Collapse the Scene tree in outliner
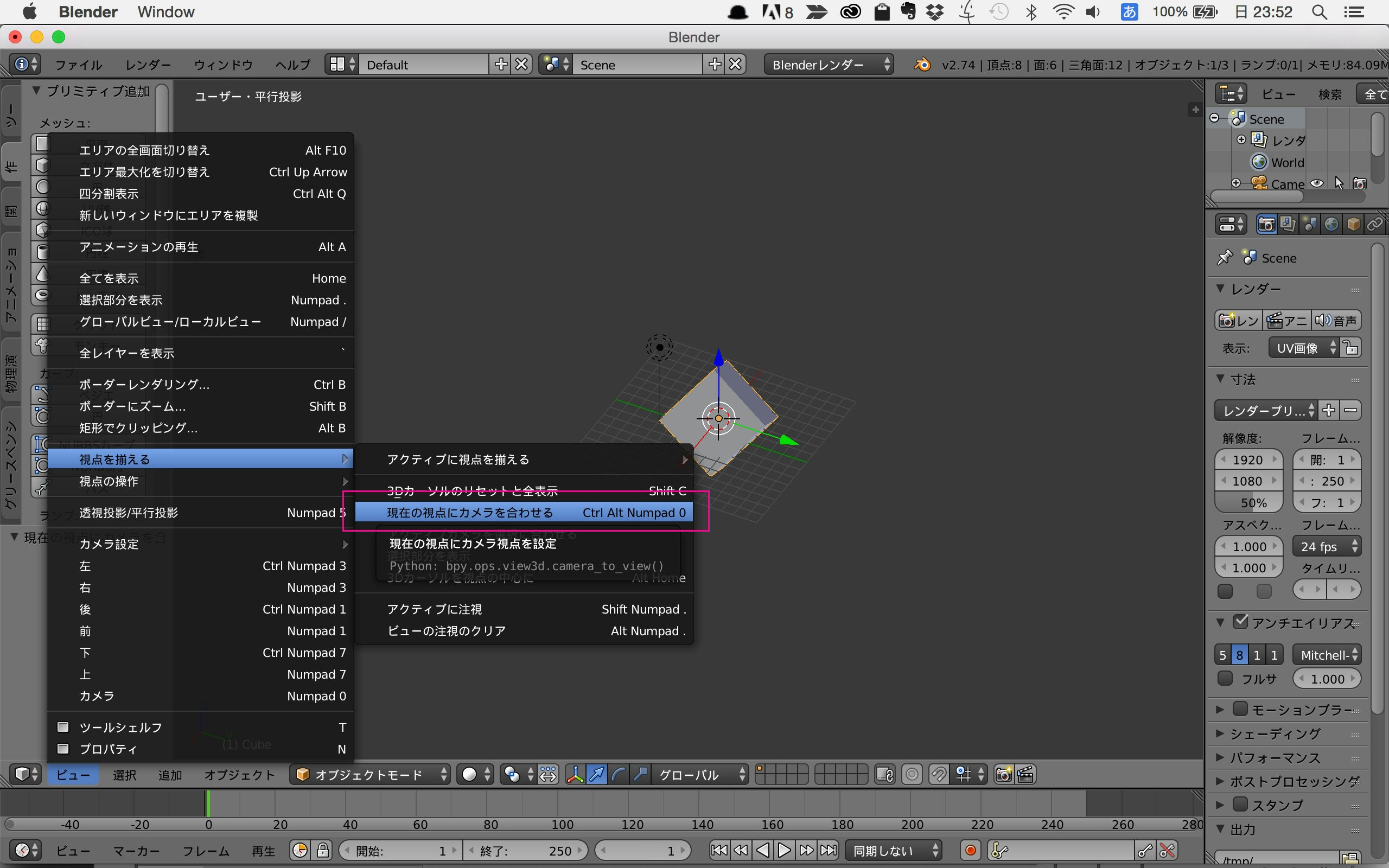 point(1214,118)
